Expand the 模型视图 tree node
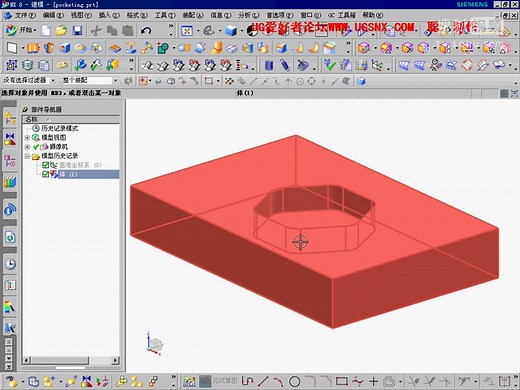This screenshot has width=520, height=390. (27, 137)
